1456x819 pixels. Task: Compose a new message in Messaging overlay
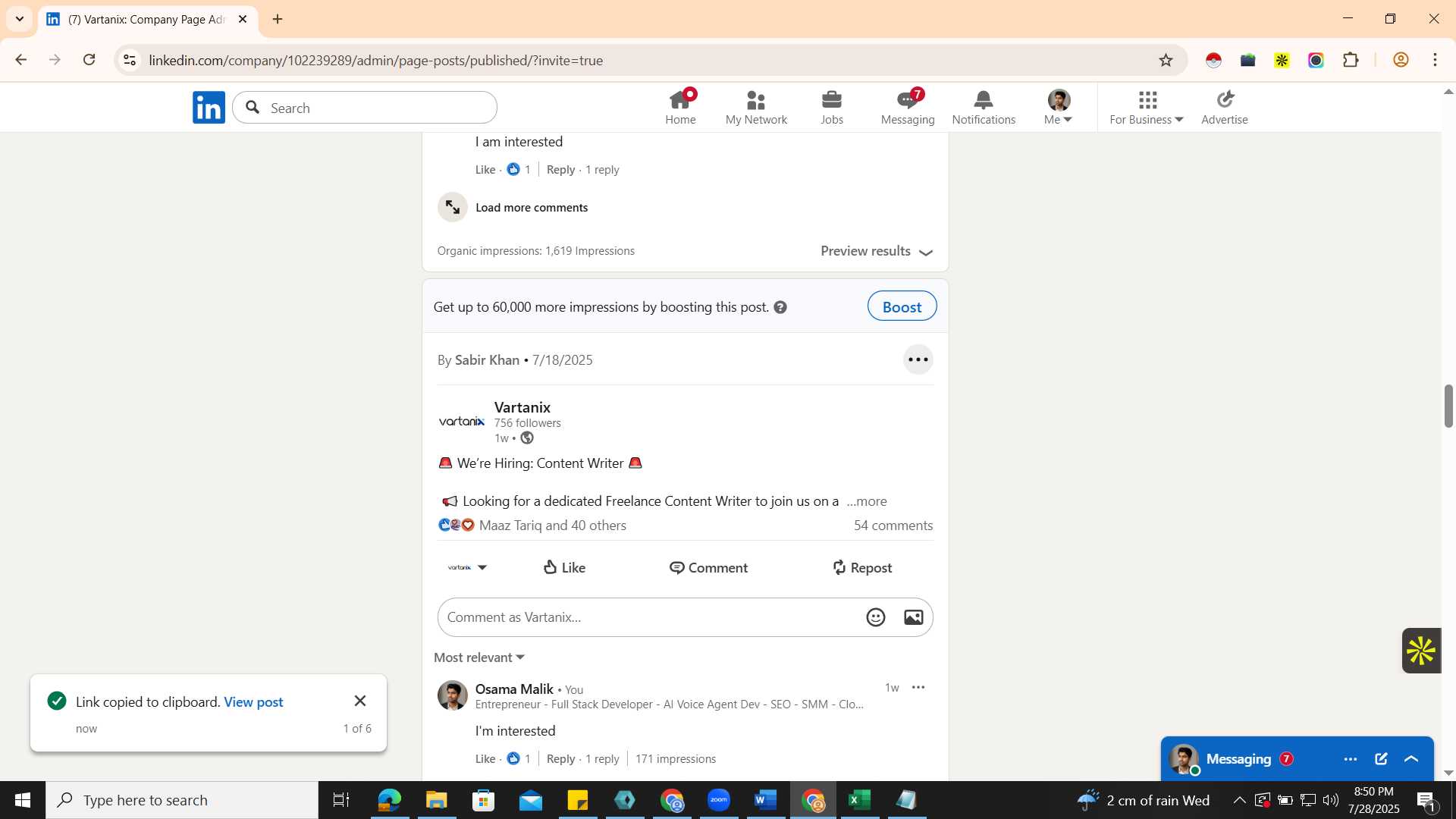pyautogui.click(x=1381, y=759)
